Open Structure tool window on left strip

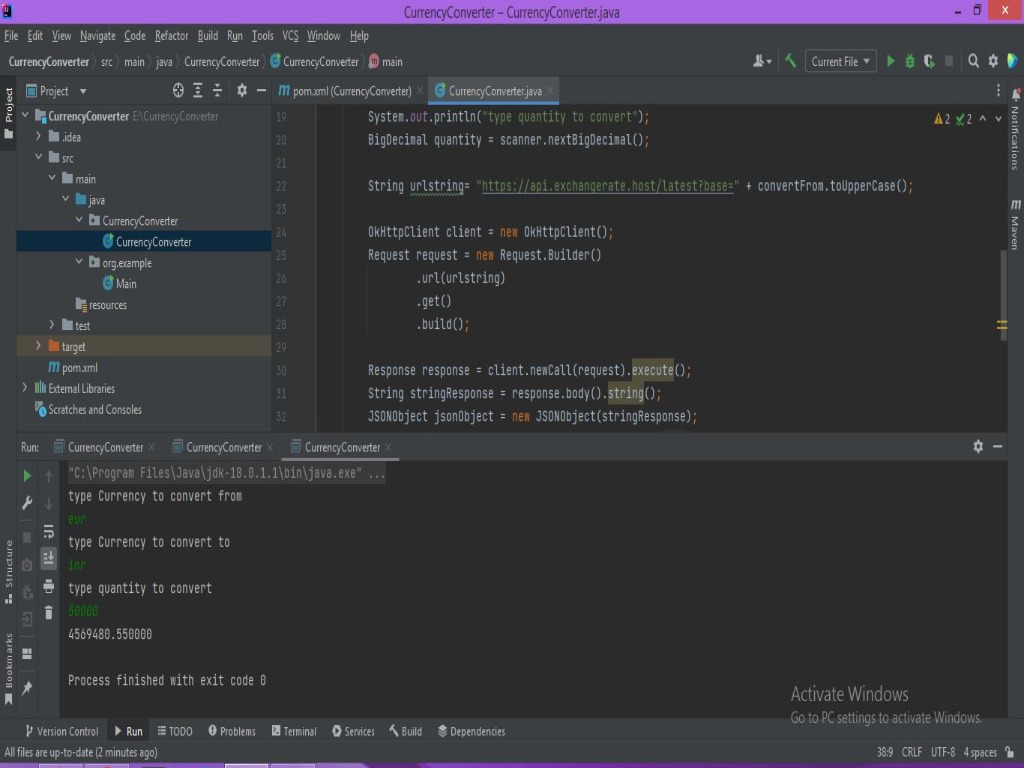tap(8, 571)
